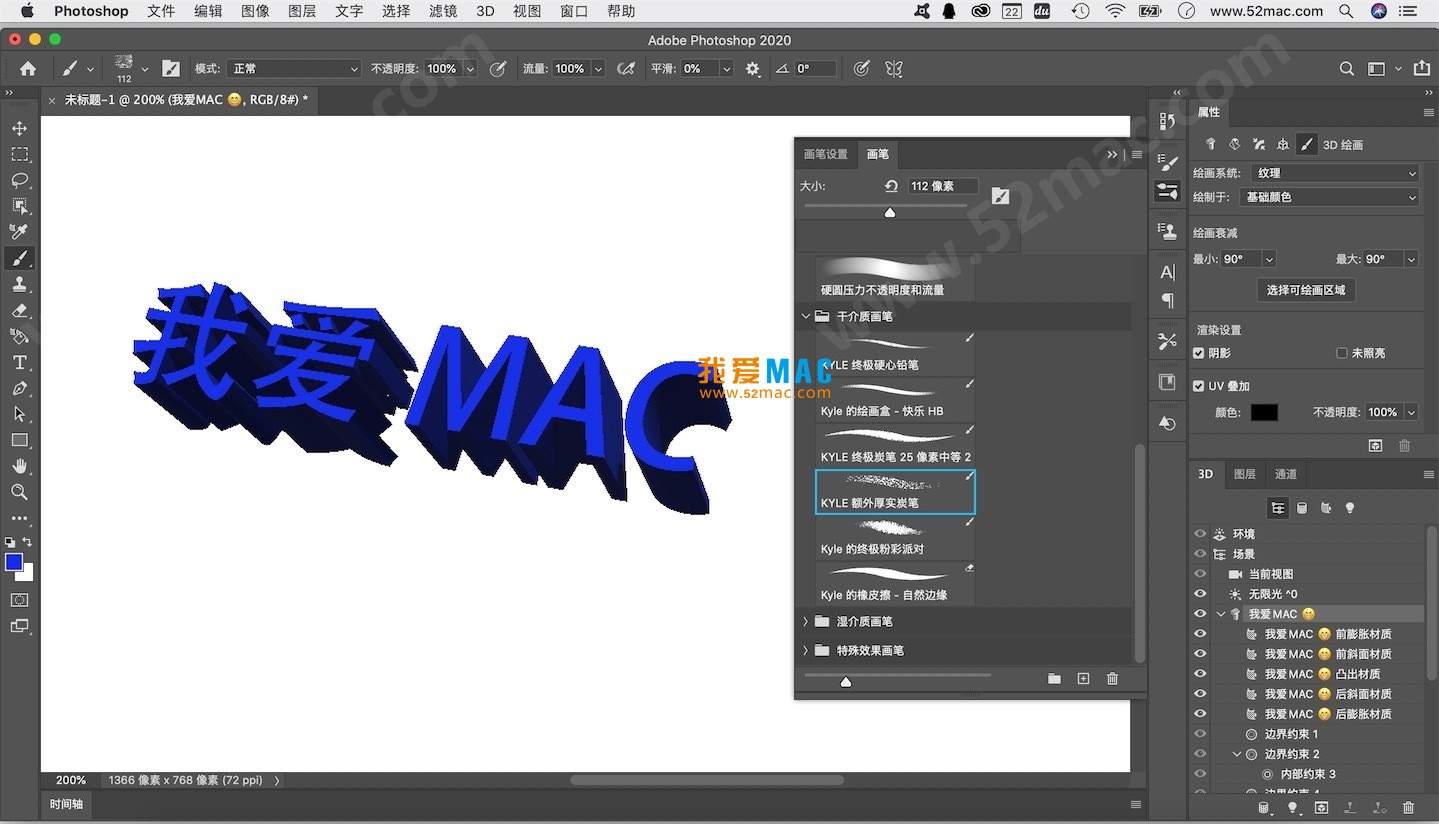Viewport: 1439px width, 824px height.
Task: Click the 200% zoom level field
Action: (71, 780)
